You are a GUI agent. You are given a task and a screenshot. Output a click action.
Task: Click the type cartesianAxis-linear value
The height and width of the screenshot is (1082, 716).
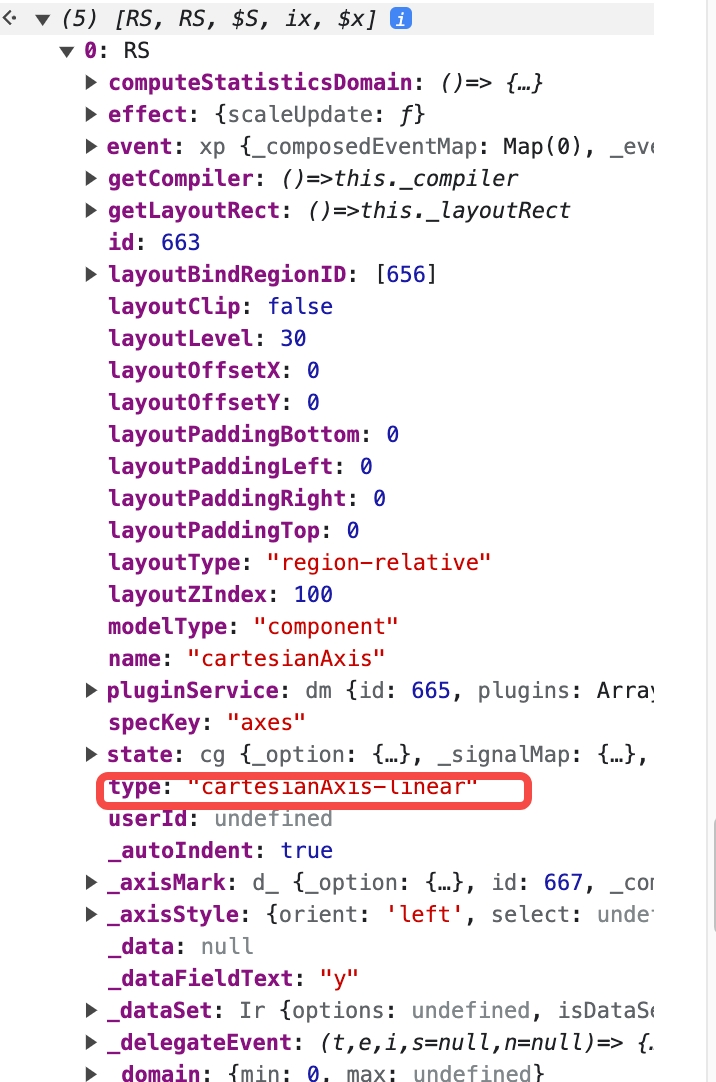pyautogui.click(x=332, y=787)
